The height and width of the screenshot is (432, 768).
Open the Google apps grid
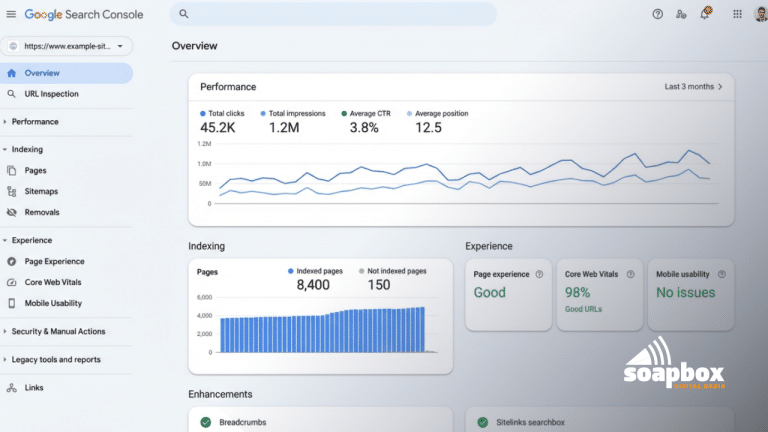click(737, 14)
